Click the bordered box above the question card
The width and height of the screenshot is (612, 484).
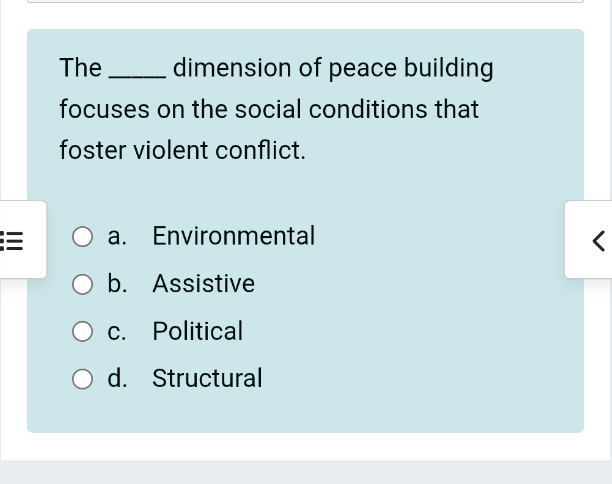click(x=306, y=1)
